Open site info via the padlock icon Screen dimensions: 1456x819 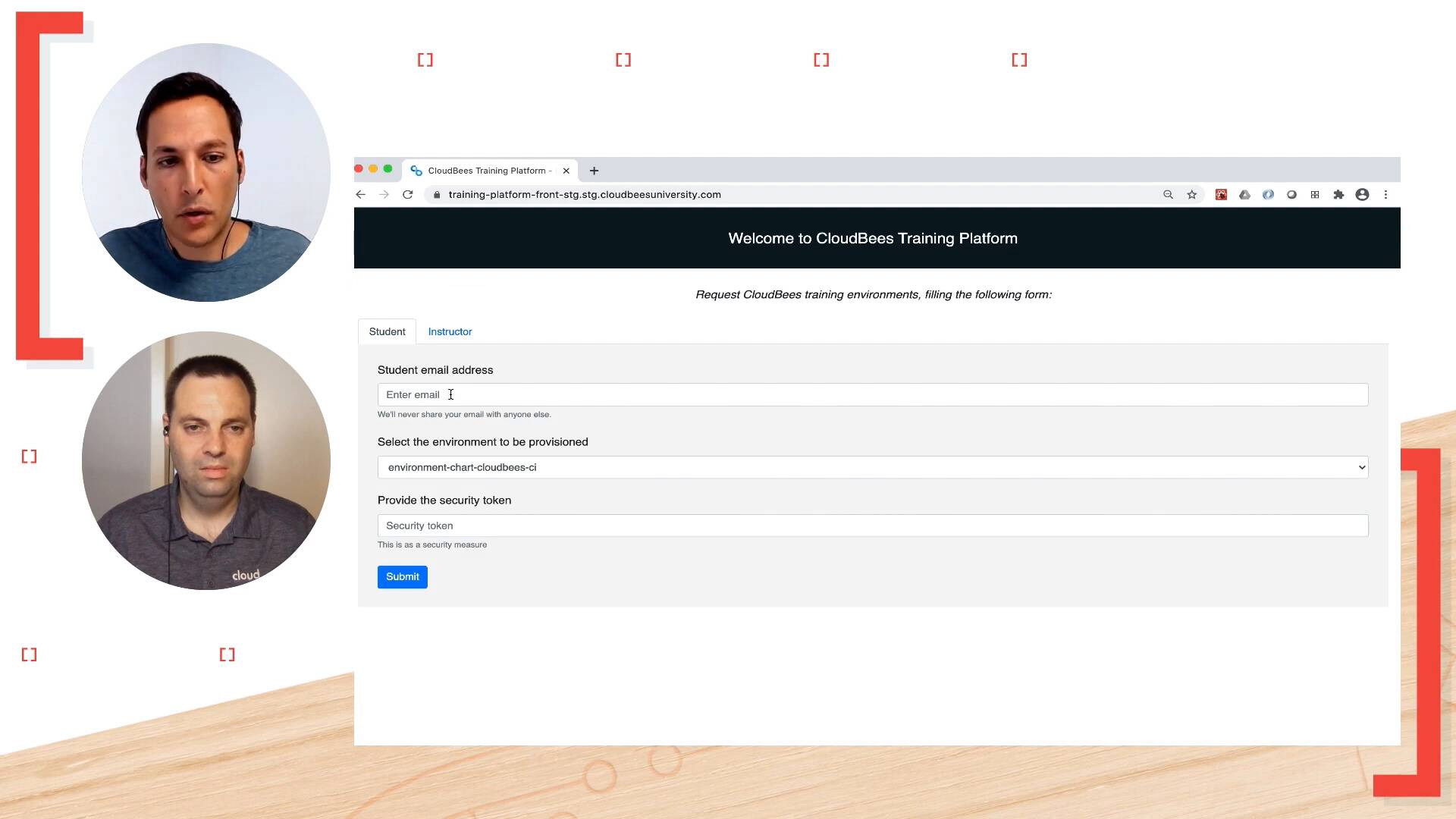coord(437,195)
